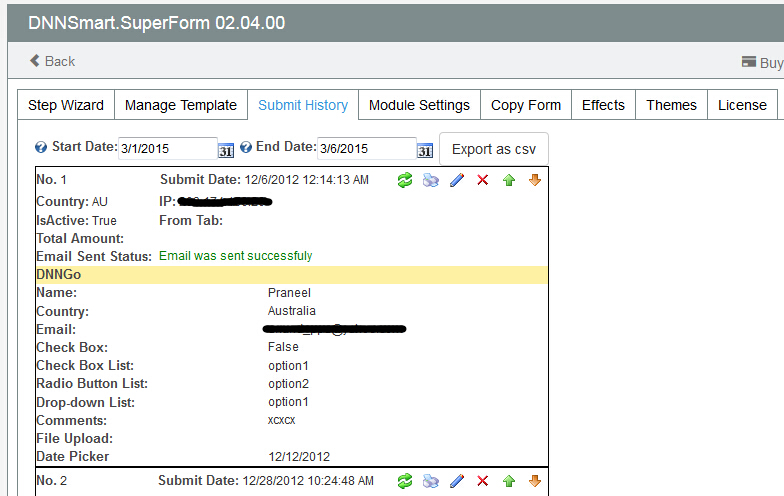Click the End Date input field

point(367,148)
